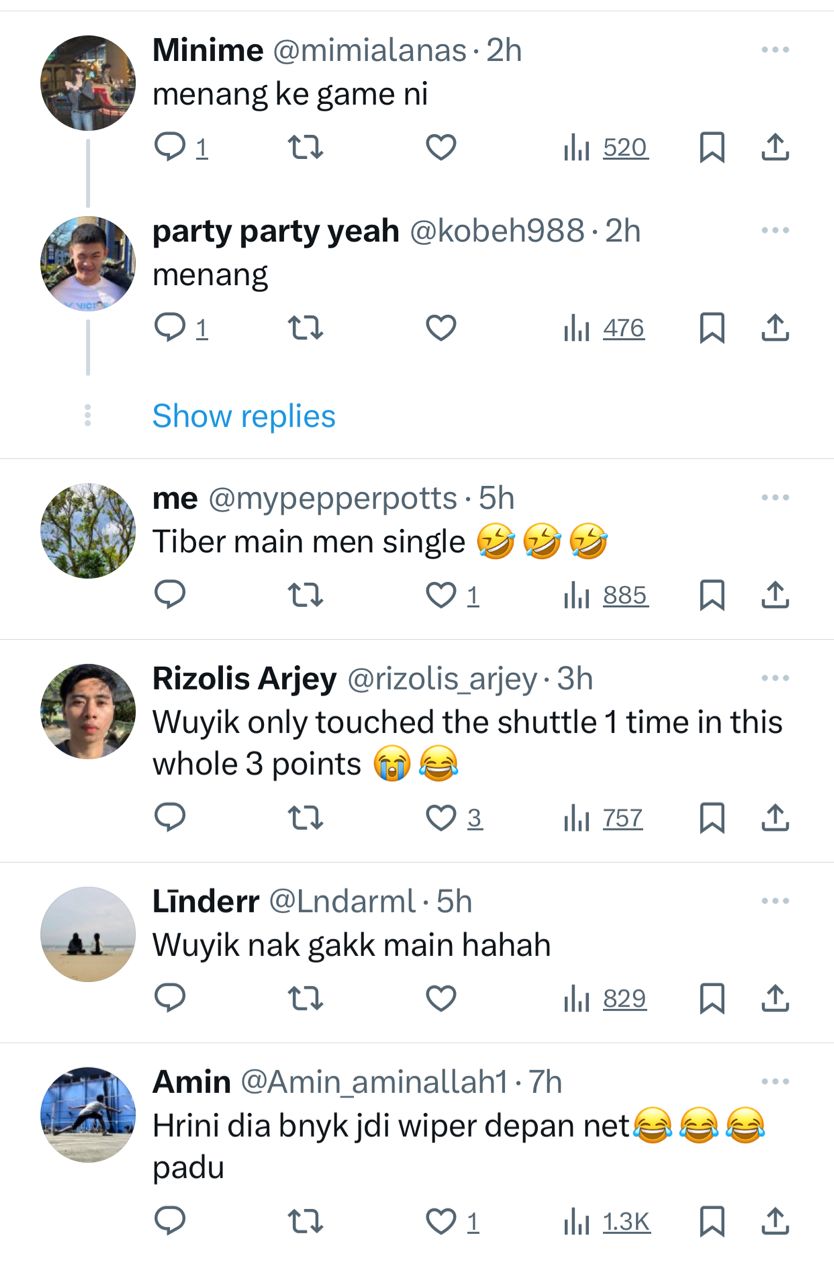The height and width of the screenshot is (1280, 834).
Task: Open Amin's display name profile
Action: pos(191,1081)
